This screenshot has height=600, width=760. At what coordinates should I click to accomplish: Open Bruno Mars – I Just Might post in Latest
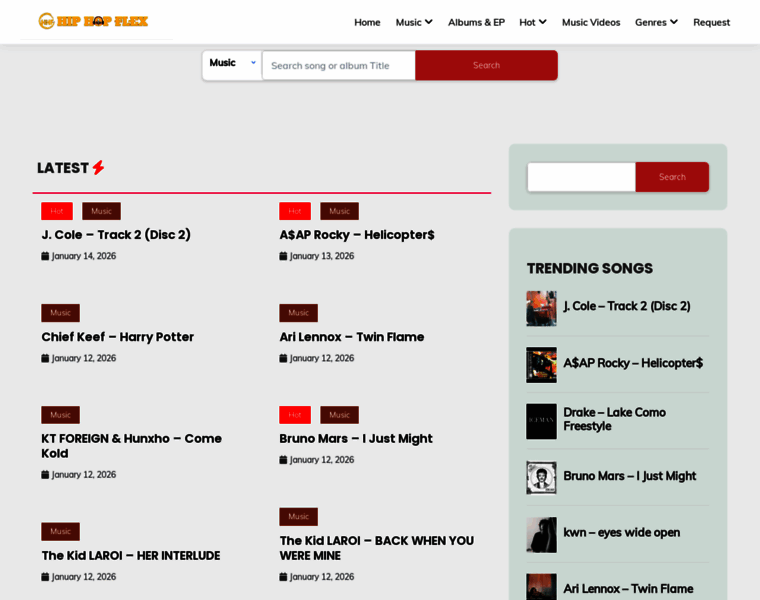pos(356,439)
